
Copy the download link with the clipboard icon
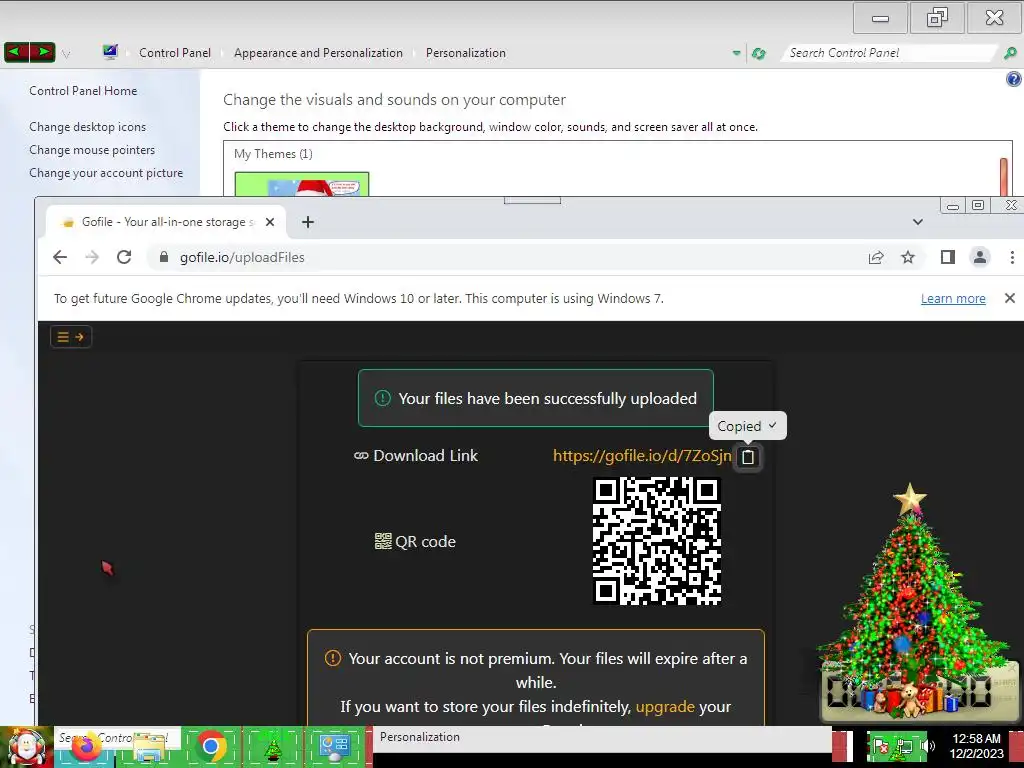coord(748,457)
